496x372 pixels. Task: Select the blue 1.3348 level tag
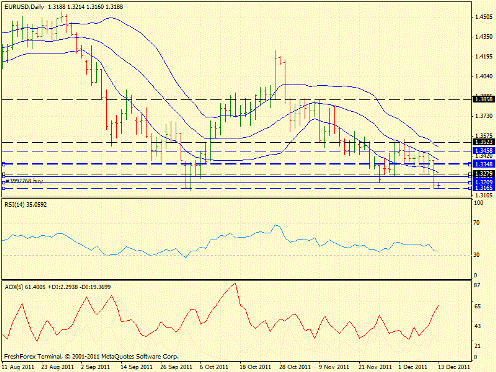(x=484, y=164)
